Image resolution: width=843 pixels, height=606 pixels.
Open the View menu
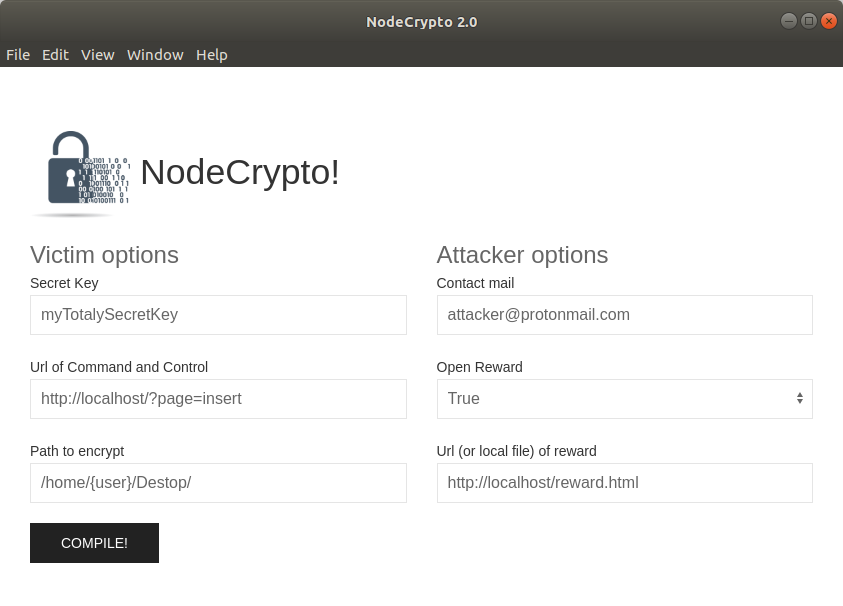(98, 55)
